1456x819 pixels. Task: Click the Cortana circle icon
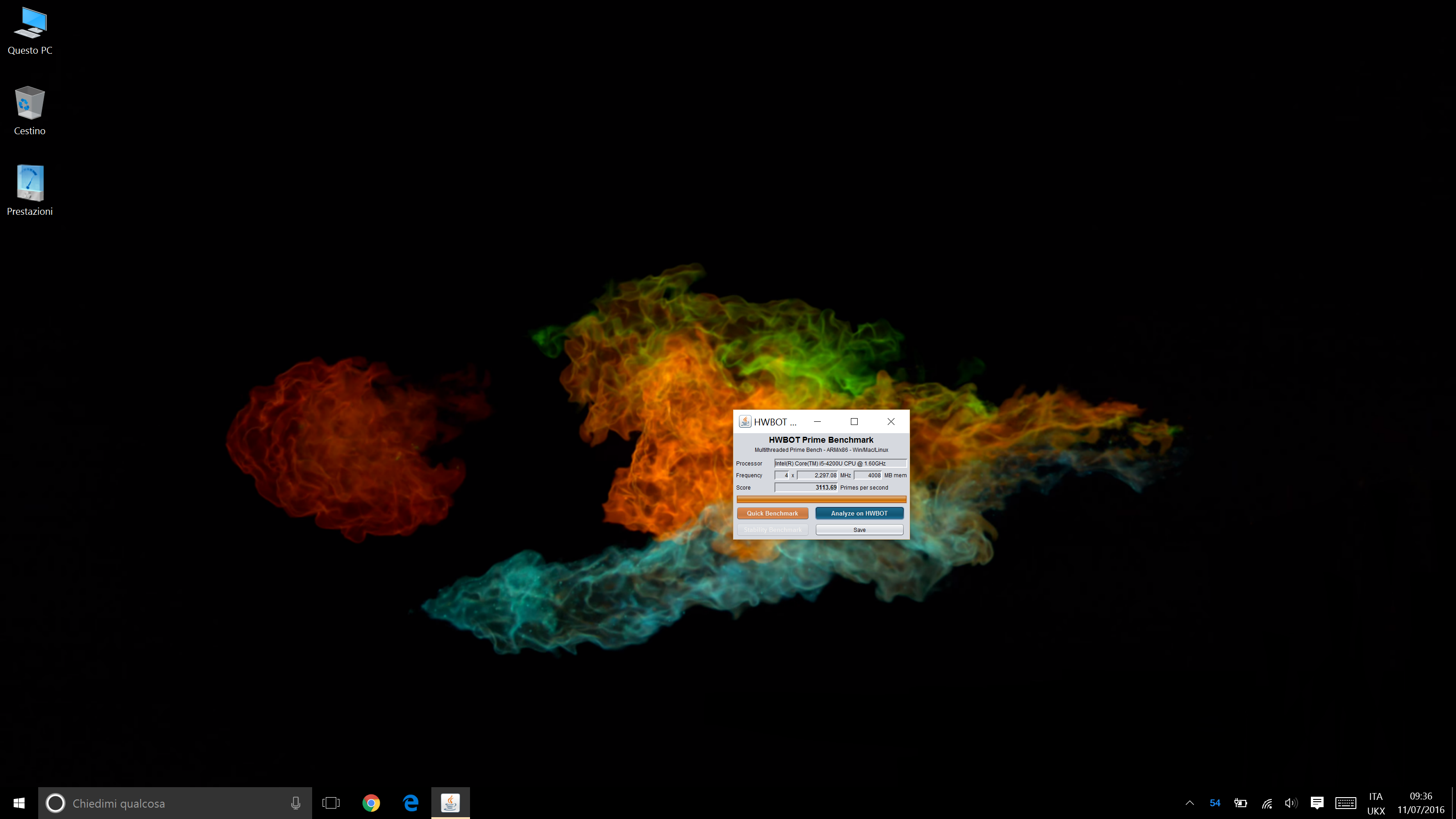[56, 803]
